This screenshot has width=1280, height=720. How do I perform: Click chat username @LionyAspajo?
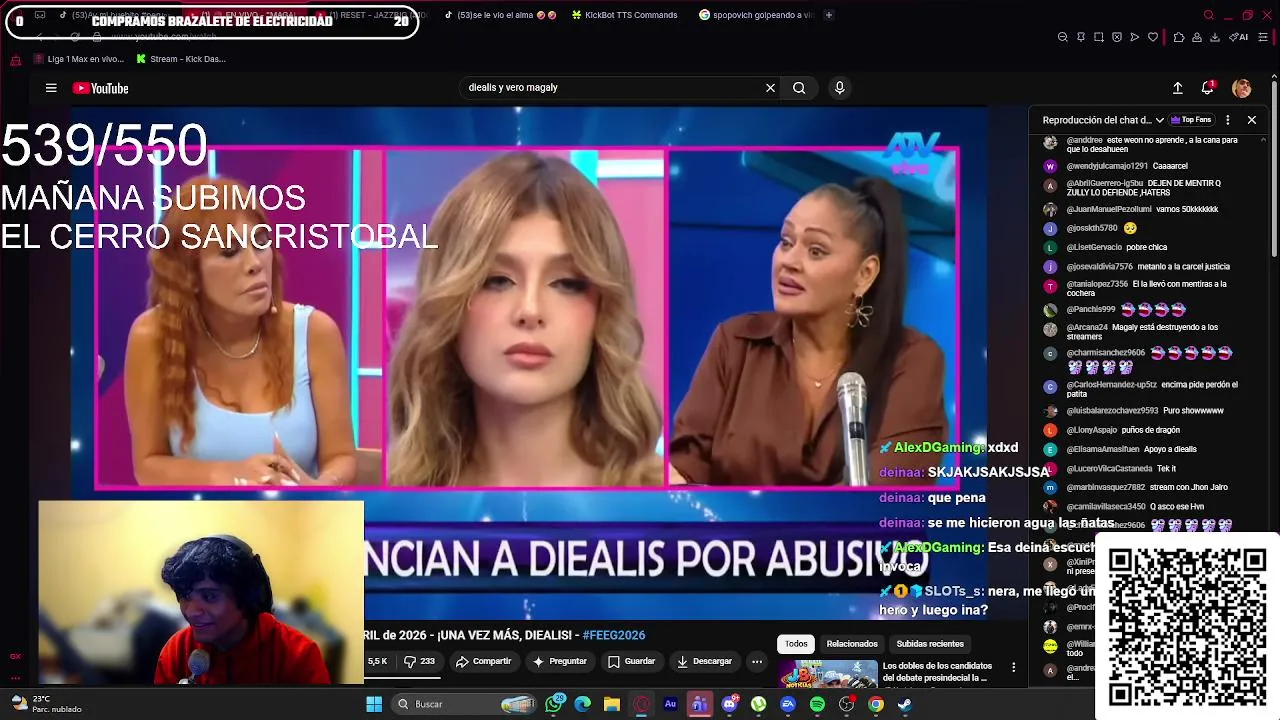(x=1091, y=430)
